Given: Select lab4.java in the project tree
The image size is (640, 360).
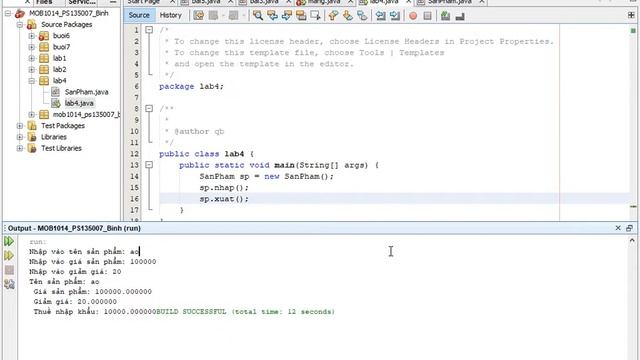Looking at the screenshot, I should tap(79, 103).
